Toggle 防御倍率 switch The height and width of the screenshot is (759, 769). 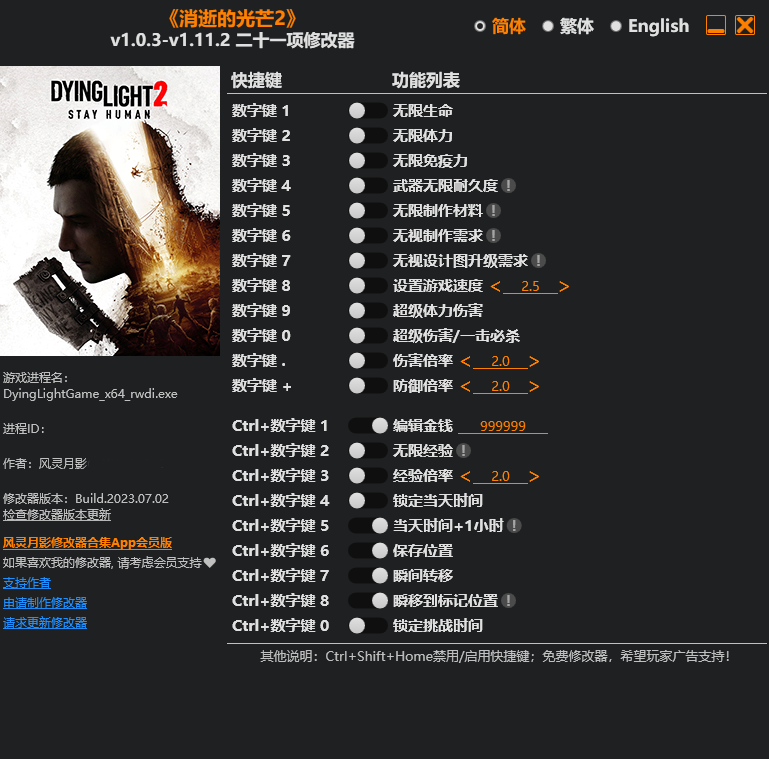click(x=368, y=386)
